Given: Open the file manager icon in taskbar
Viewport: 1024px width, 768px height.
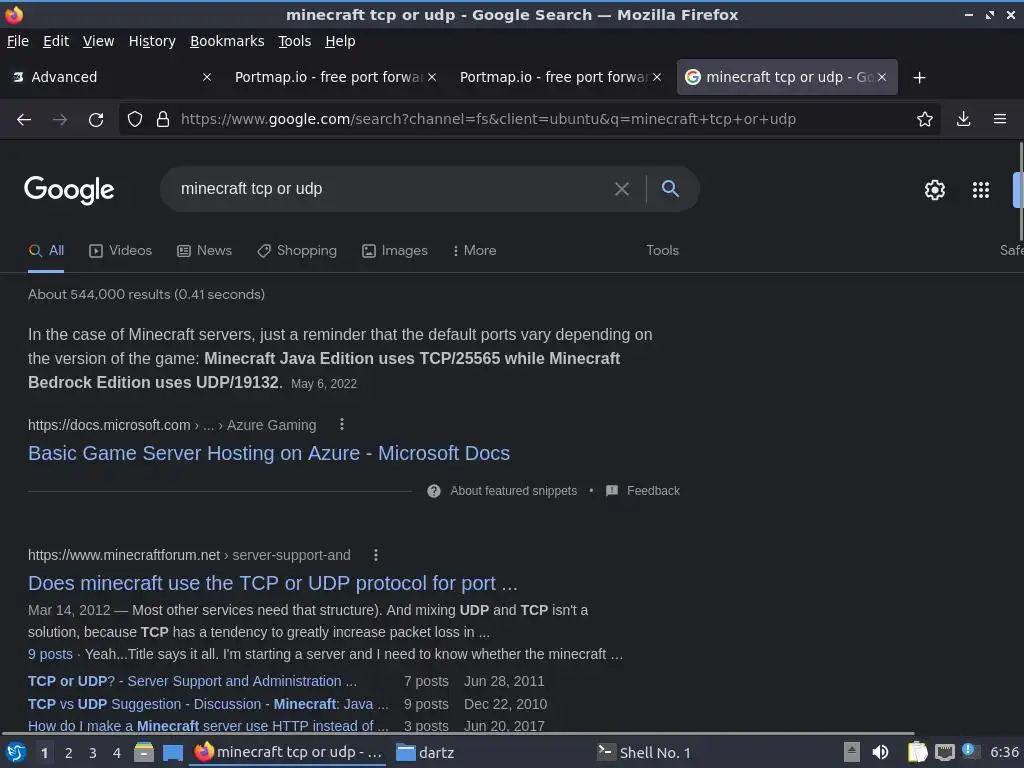Looking at the screenshot, I should pyautogui.click(x=144, y=753).
